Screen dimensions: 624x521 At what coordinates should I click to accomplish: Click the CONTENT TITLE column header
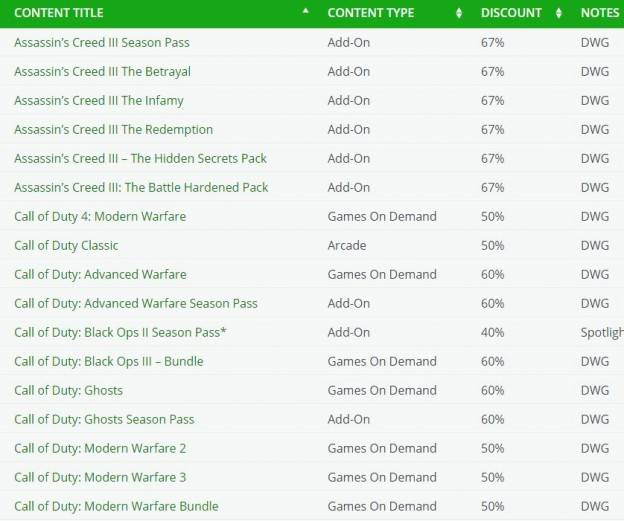pos(58,13)
